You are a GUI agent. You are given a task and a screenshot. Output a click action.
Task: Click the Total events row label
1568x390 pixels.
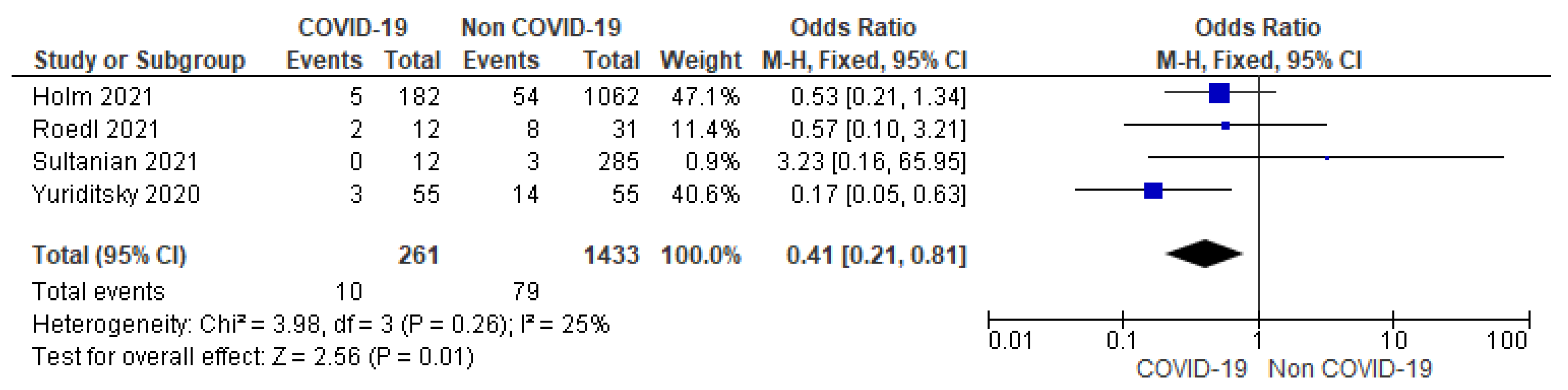99,292
